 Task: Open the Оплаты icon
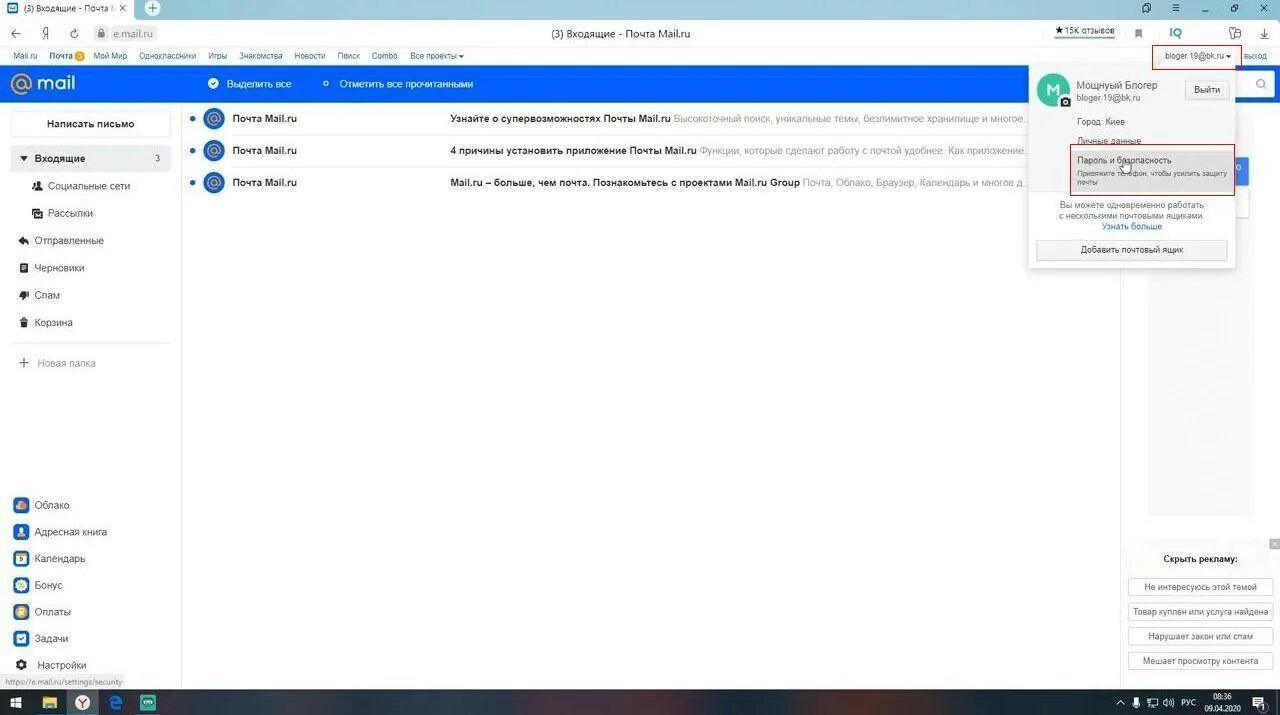tap(21, 612)
